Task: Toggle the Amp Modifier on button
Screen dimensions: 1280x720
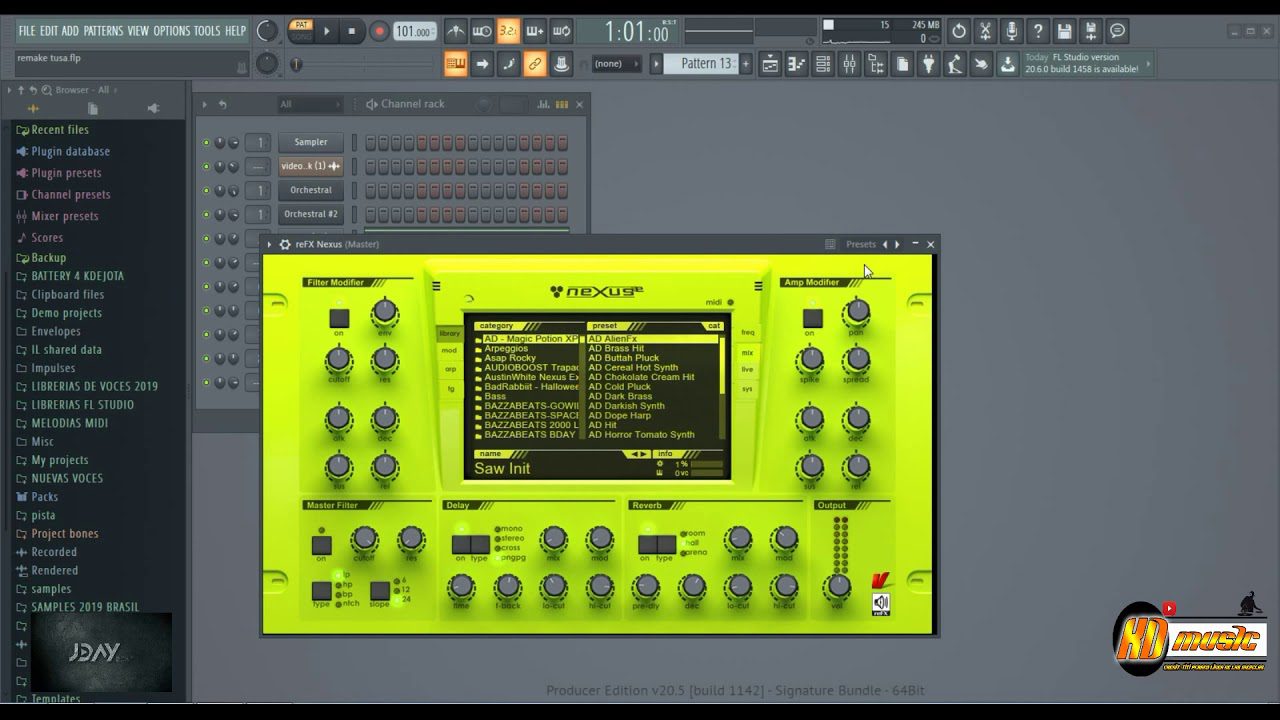Action: coord(812,318)
